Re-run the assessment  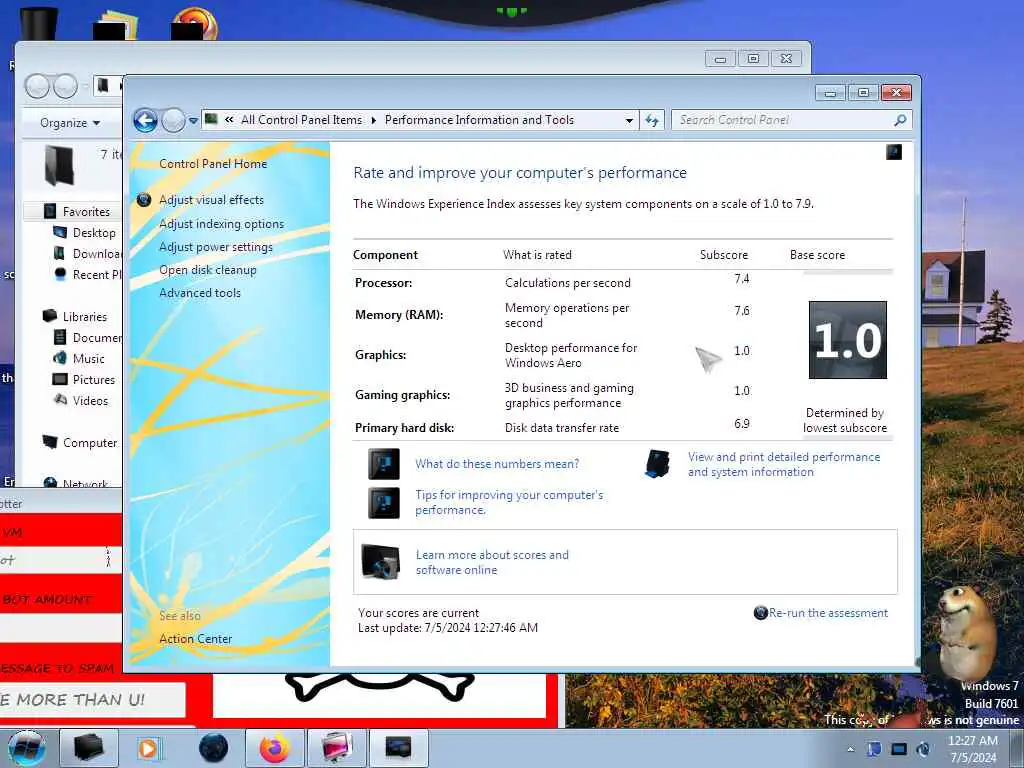(828, 613)
